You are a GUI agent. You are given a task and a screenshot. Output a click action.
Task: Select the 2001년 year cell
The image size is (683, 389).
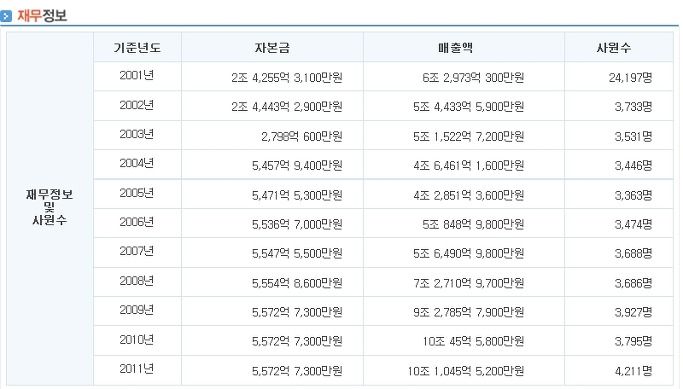(x=137, y=75)
